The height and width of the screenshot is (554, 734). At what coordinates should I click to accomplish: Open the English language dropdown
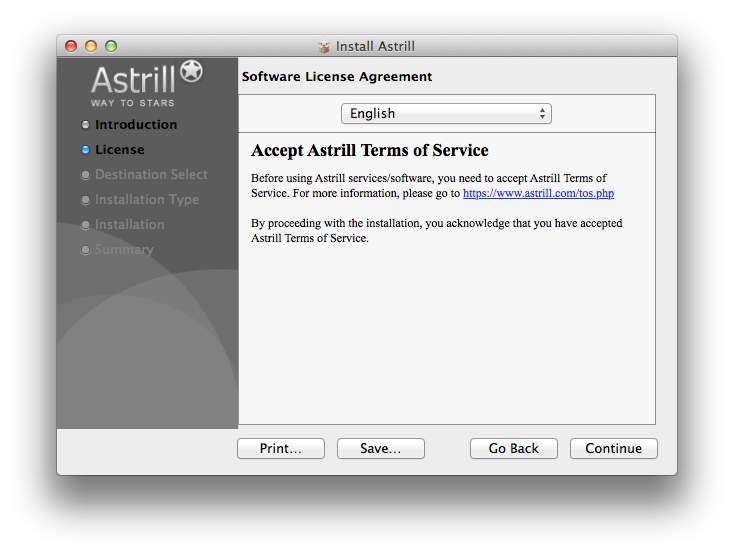click(446, 114)
